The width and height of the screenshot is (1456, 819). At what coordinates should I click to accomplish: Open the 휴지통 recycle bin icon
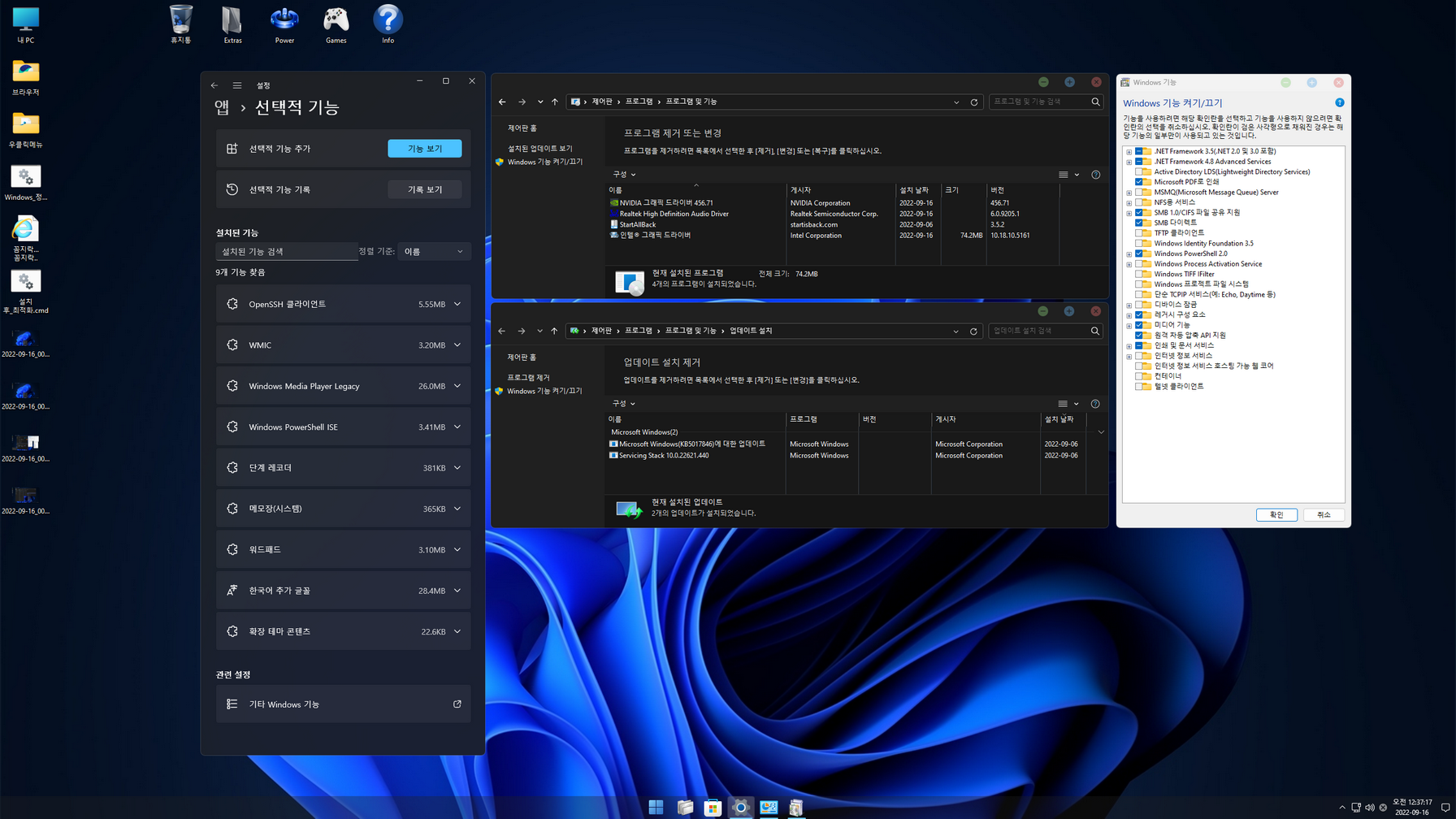pyautogui.click(x=180, y=24)
